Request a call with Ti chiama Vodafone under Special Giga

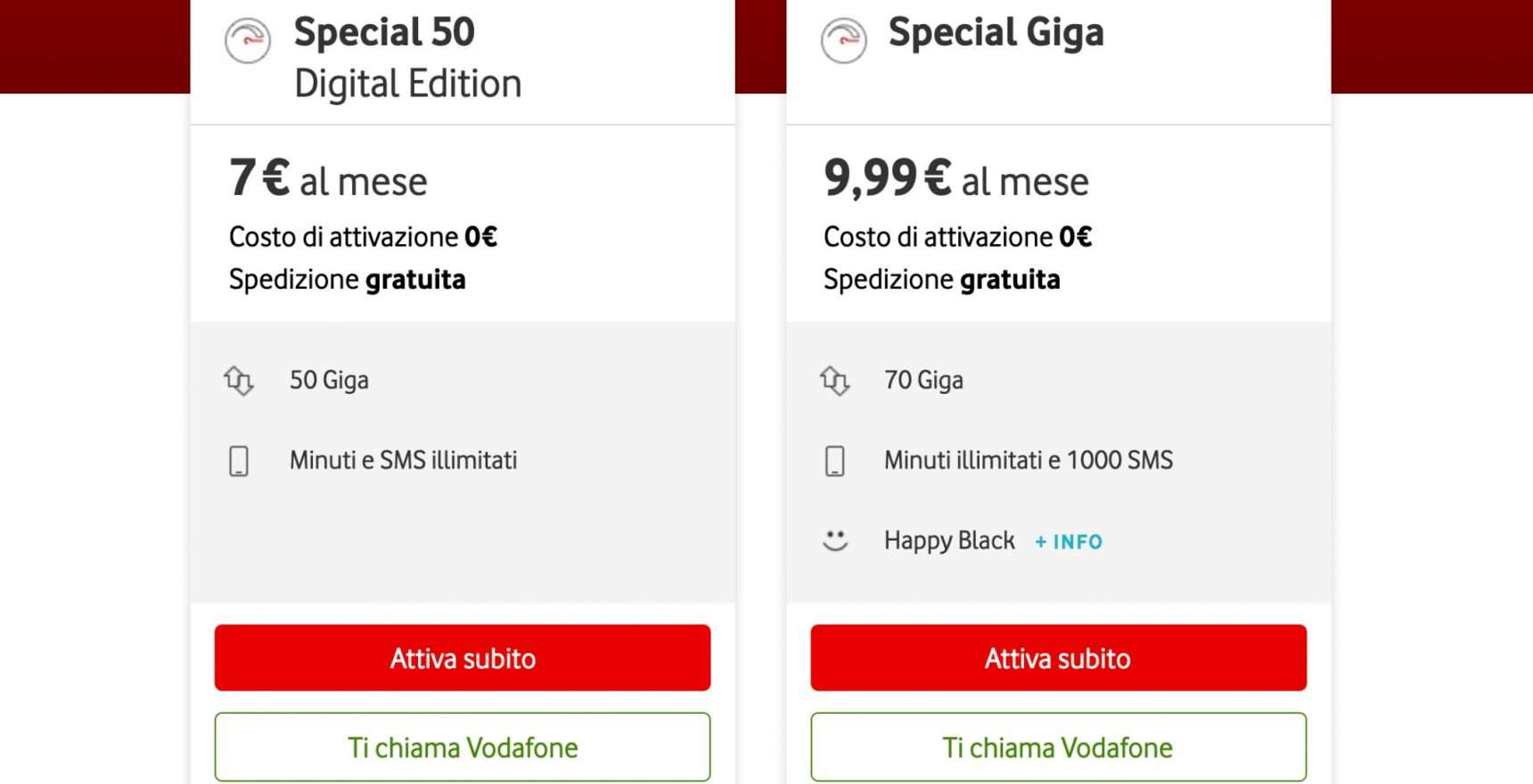(x=1058, y=747)
